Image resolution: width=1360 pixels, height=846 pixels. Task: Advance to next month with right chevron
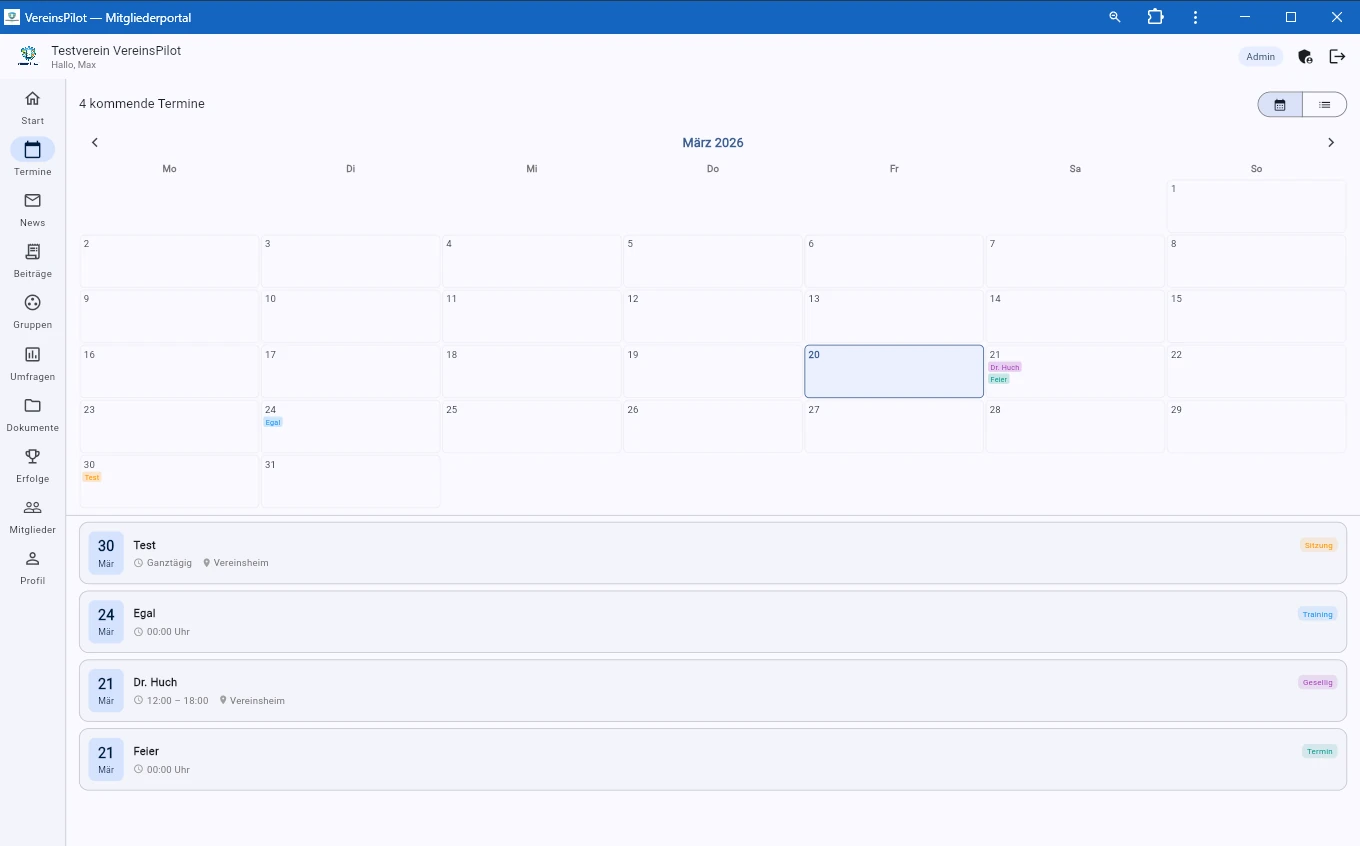pos(1330,143)
